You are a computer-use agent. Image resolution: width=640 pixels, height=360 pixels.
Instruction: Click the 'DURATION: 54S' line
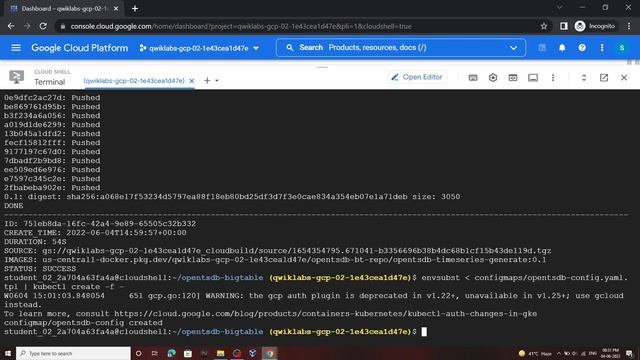coord(35,242)
